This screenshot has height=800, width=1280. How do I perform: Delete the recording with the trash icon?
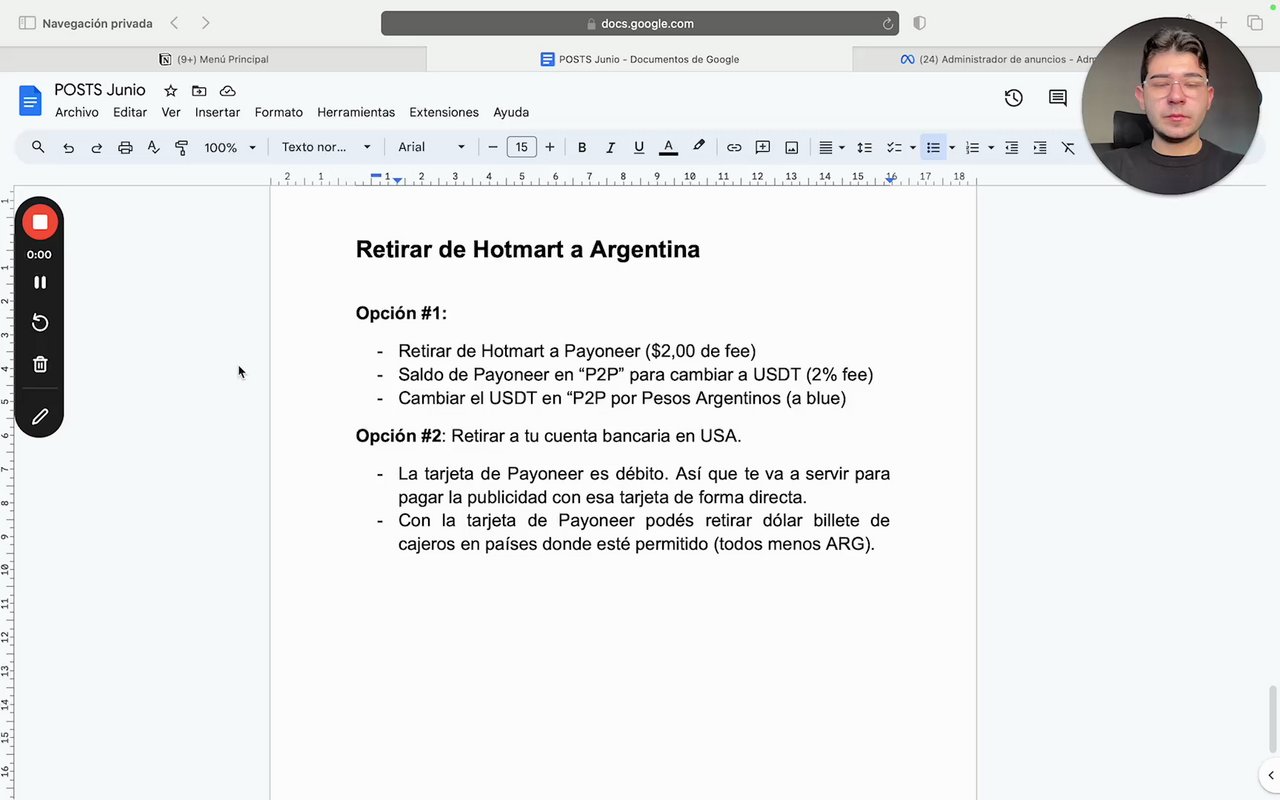[x=40, y=364]
